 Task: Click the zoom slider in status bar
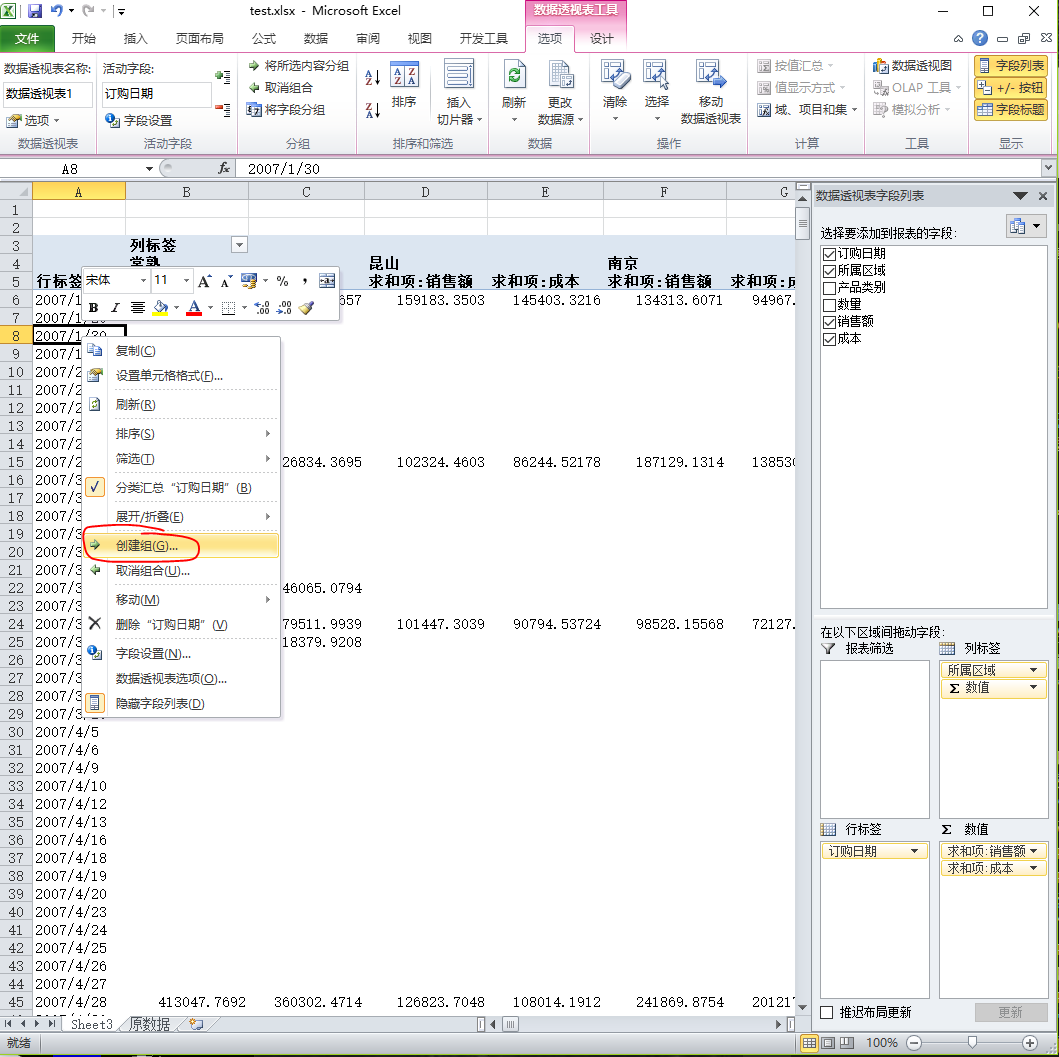tap(972, 1042)
